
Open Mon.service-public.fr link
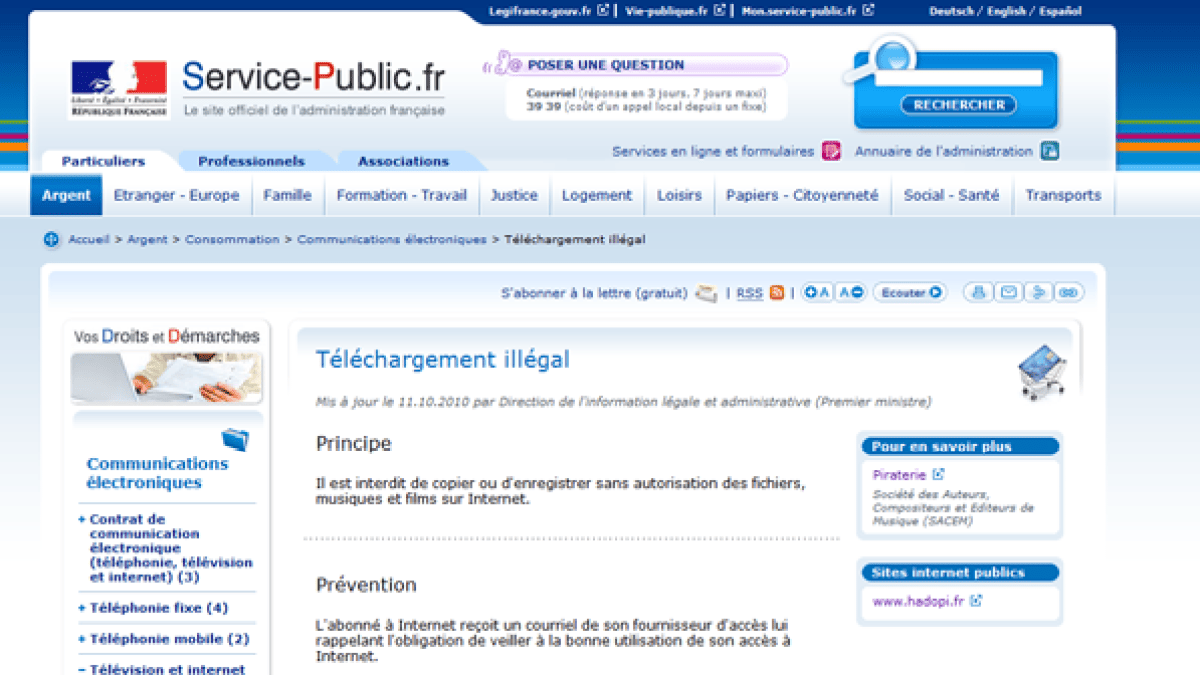click(798, 11)
